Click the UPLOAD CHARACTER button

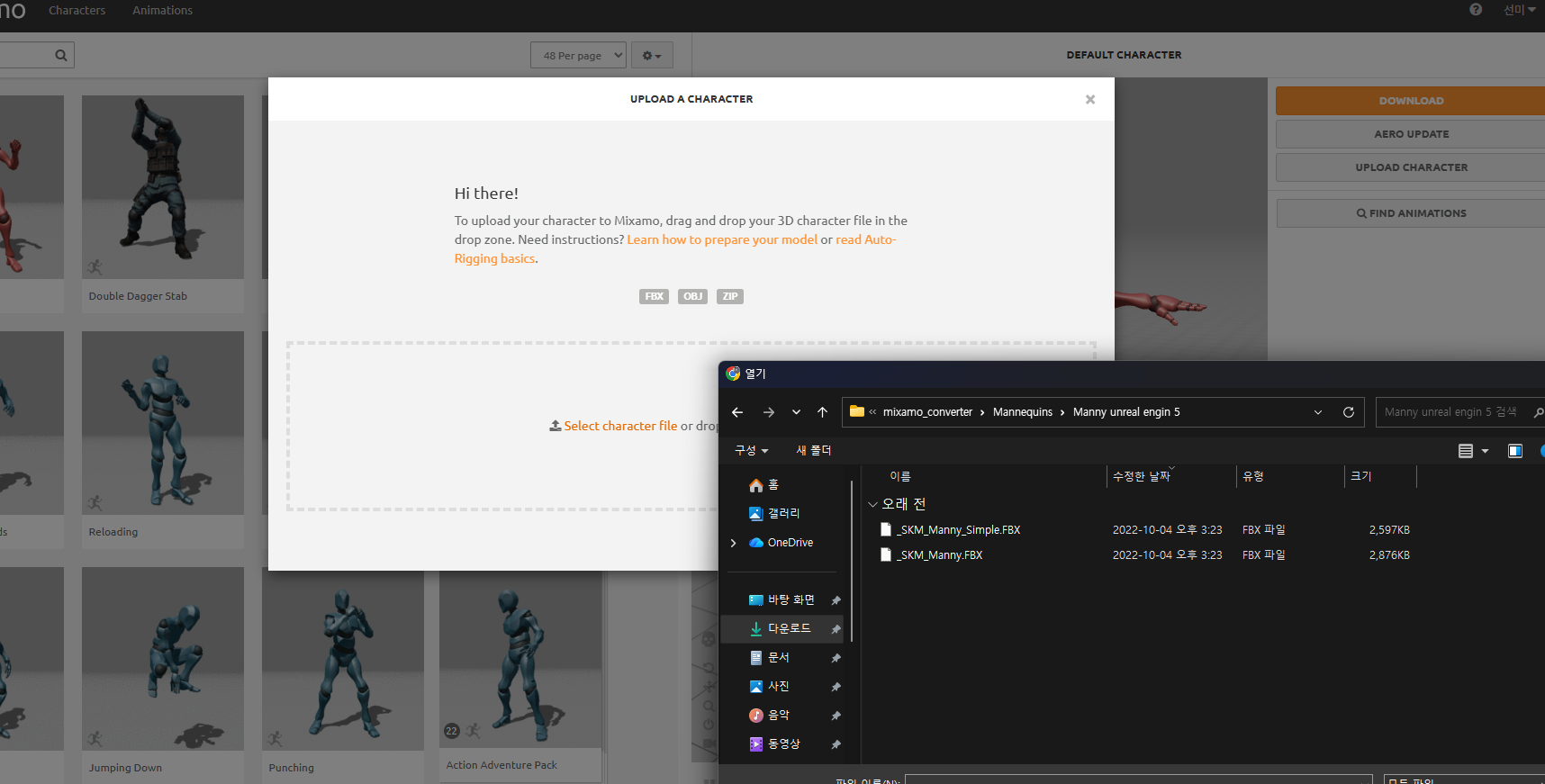pyautogui.click(x=1410, y=167)
